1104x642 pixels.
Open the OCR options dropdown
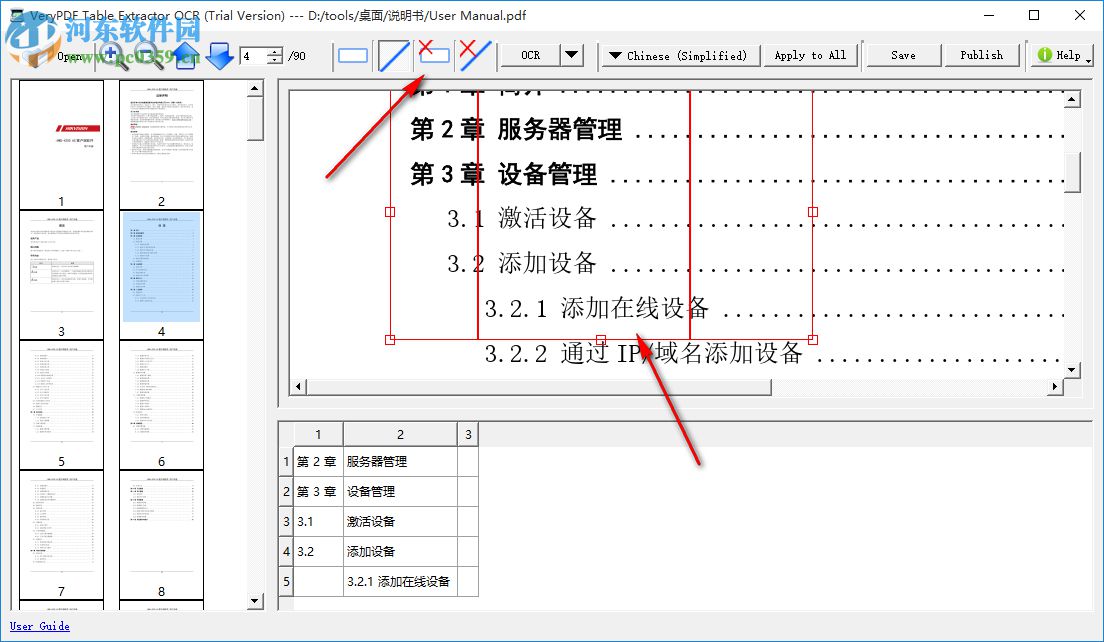(570, 55)
